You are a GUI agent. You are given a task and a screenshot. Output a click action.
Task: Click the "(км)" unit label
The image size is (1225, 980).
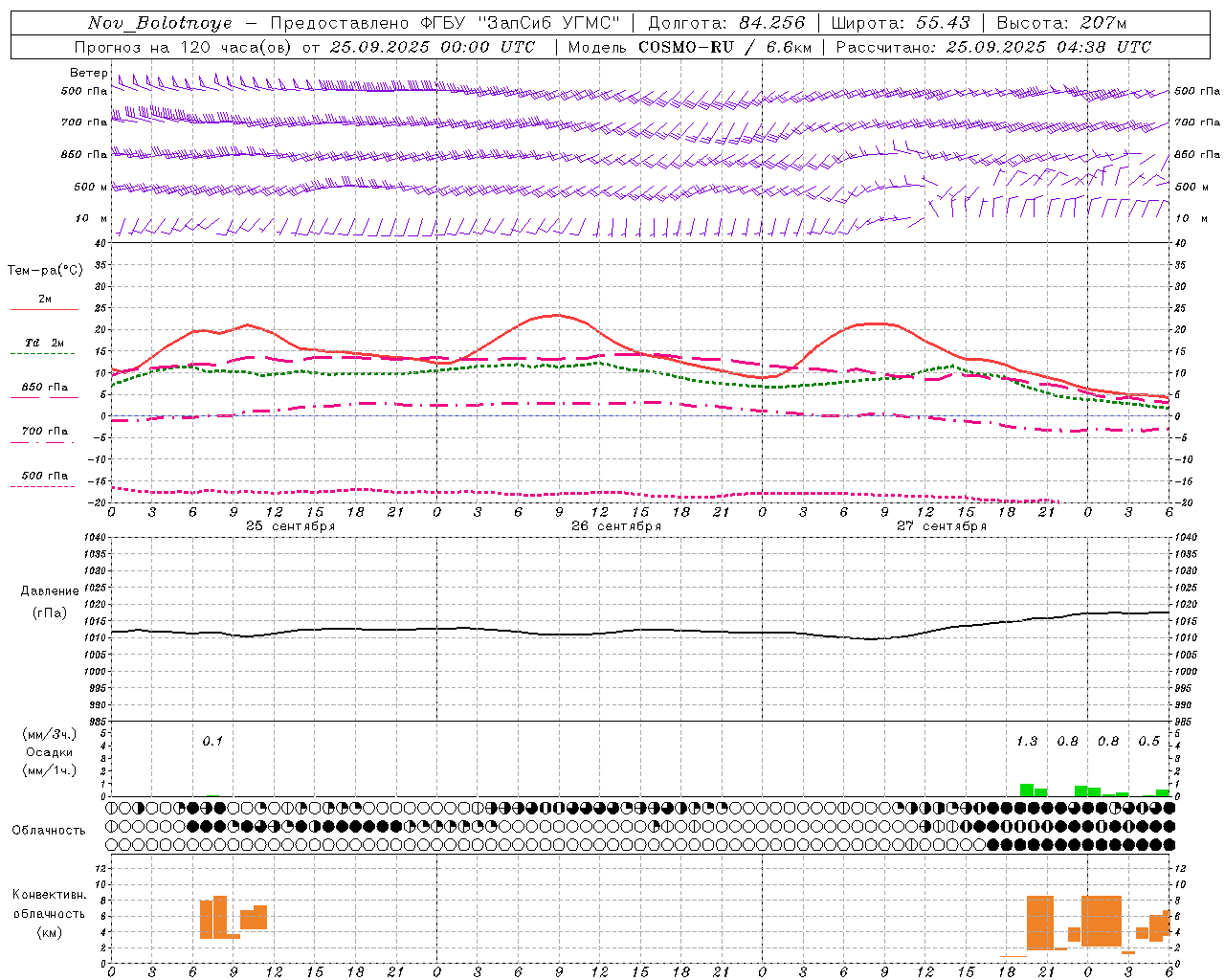(50, 932)
